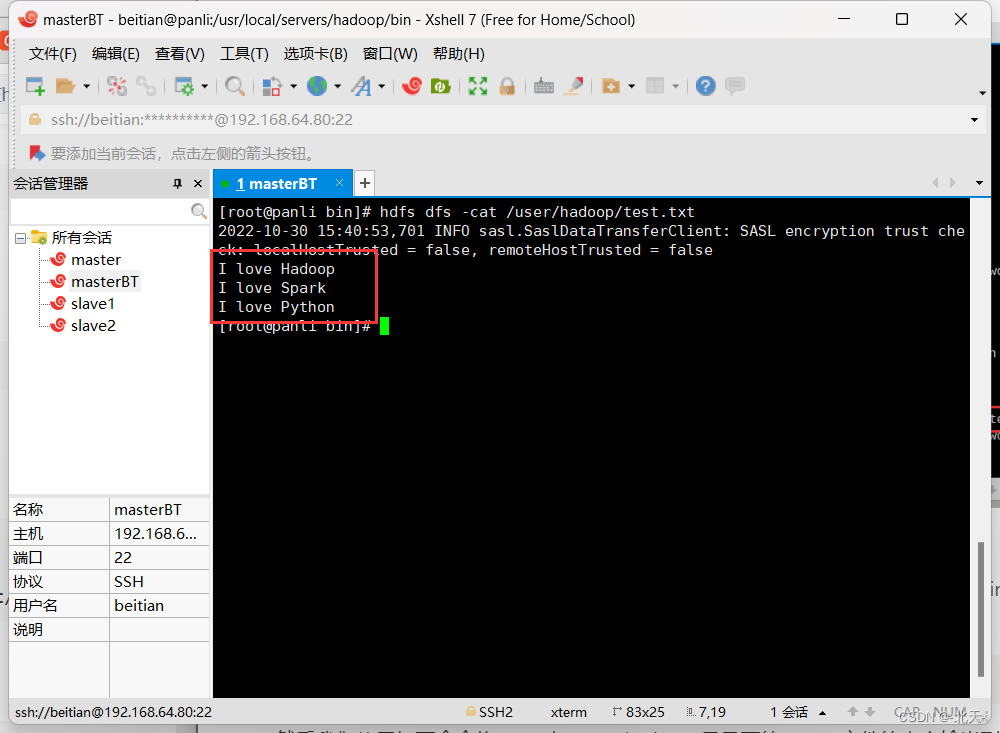Image resolution: width=1000 pixels, height=733 pixels.
Task: Open the dropdown arrow beside new folder icon
Action: 631,86
